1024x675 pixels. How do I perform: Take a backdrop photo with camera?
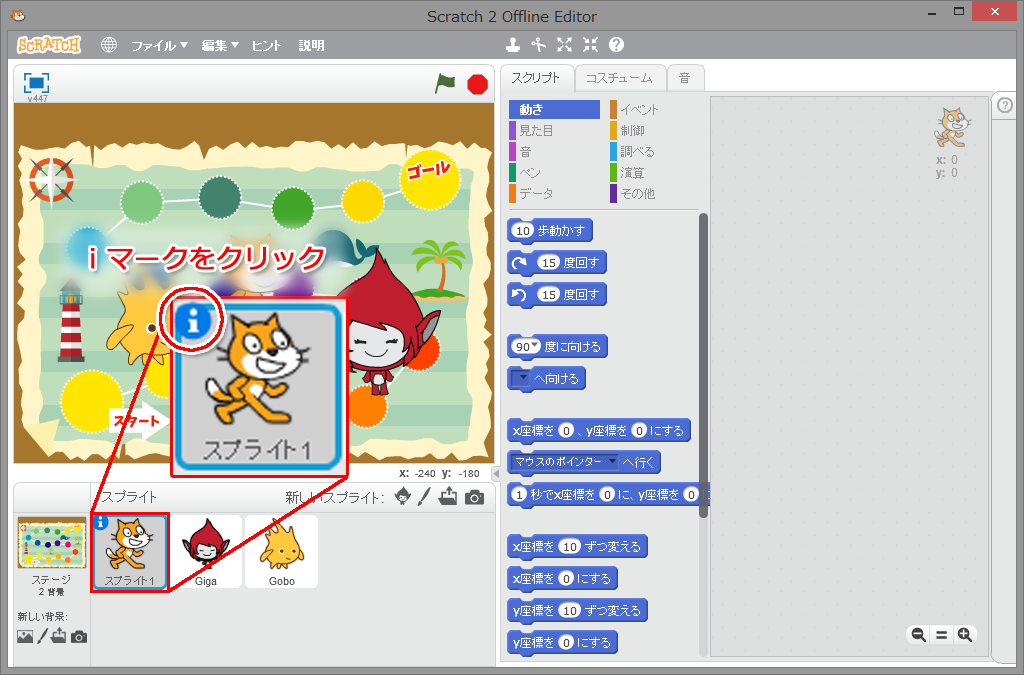[x=79, y=636]
